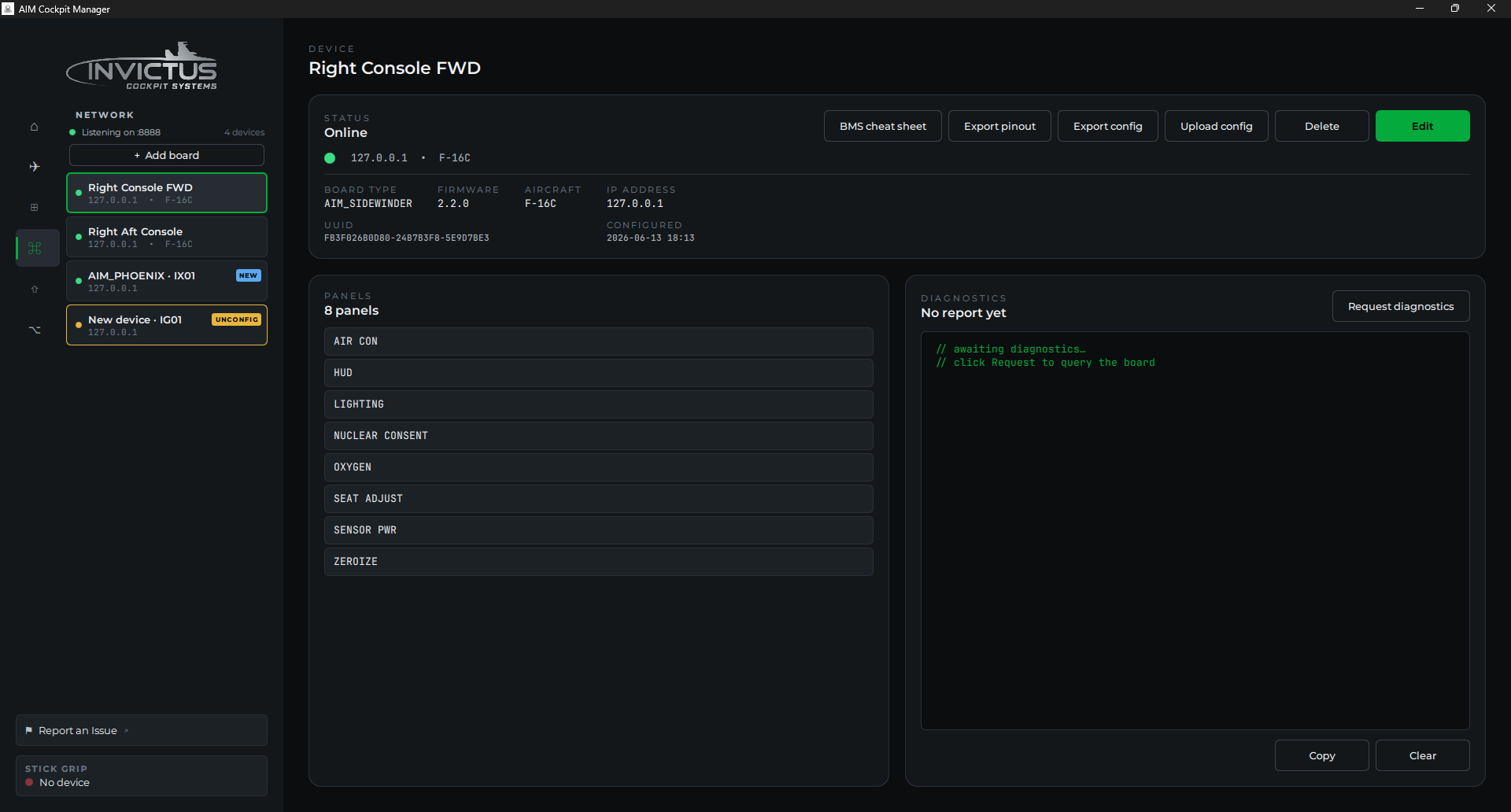Click inside the diagnostics output console
The height and width of the screenshot is (812, 1511).
[1195, 530]
